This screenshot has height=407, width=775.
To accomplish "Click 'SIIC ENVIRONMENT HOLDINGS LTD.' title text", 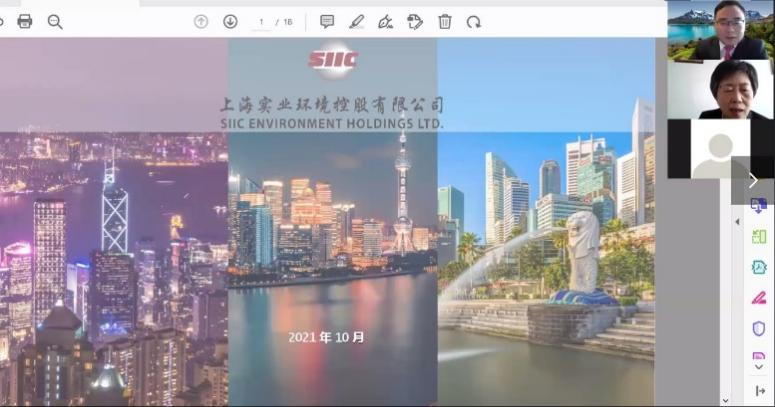I will tap(332, 123).
